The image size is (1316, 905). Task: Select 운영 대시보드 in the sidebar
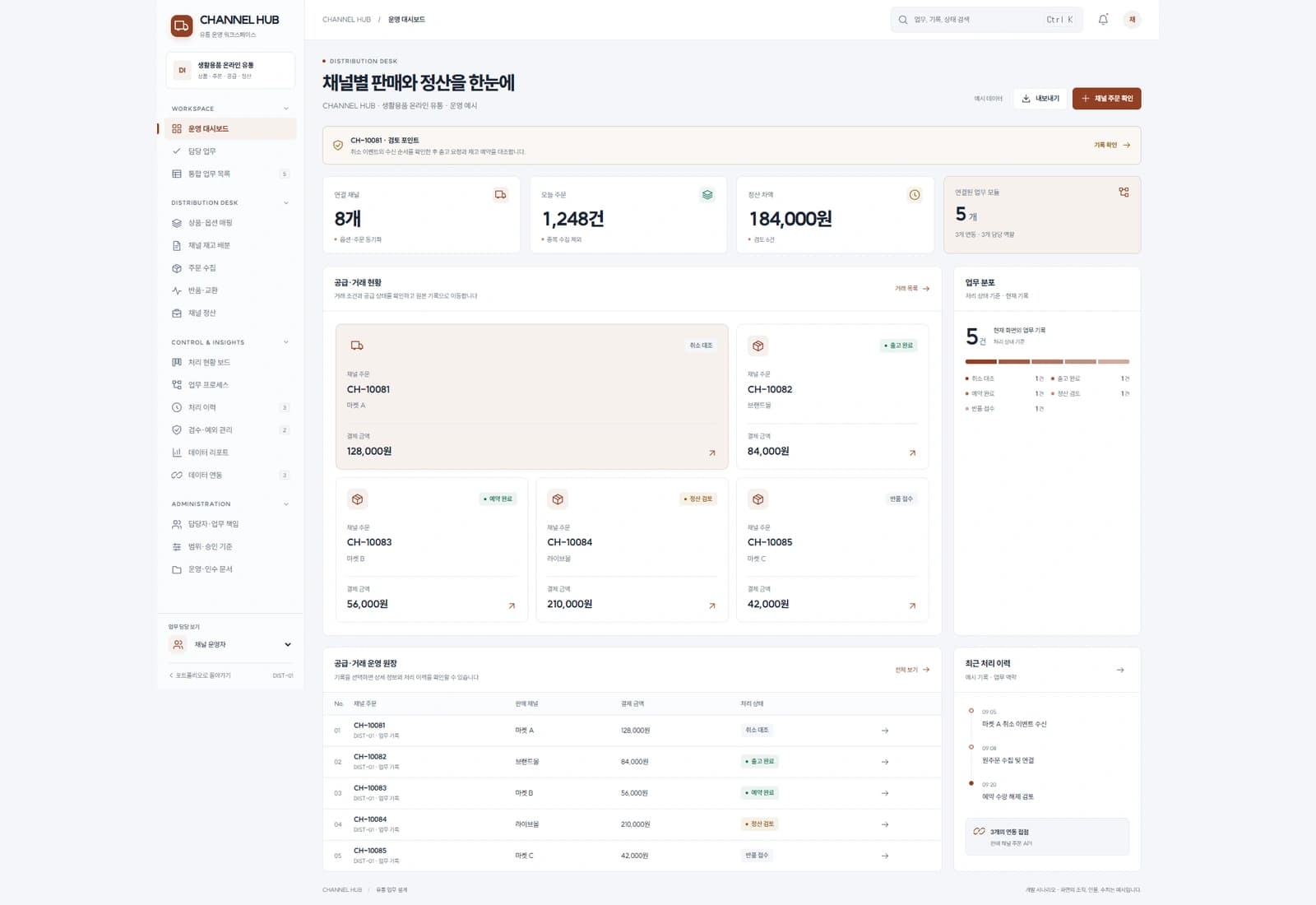[x=230, y=129]
